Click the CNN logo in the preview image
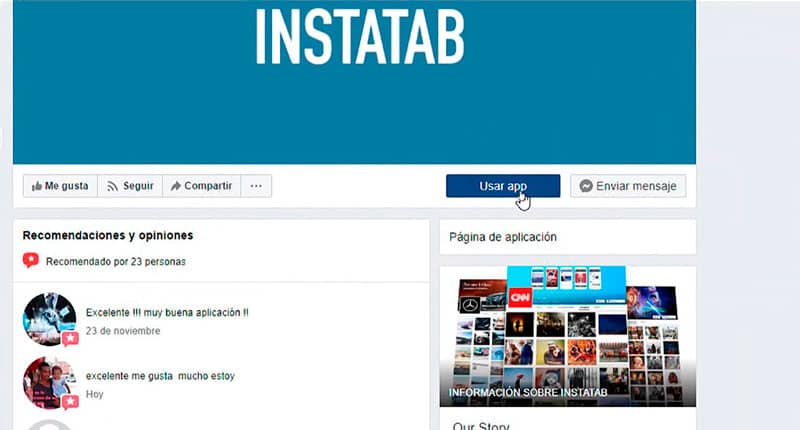Screen dimensions: 800x430 point(520,297)
